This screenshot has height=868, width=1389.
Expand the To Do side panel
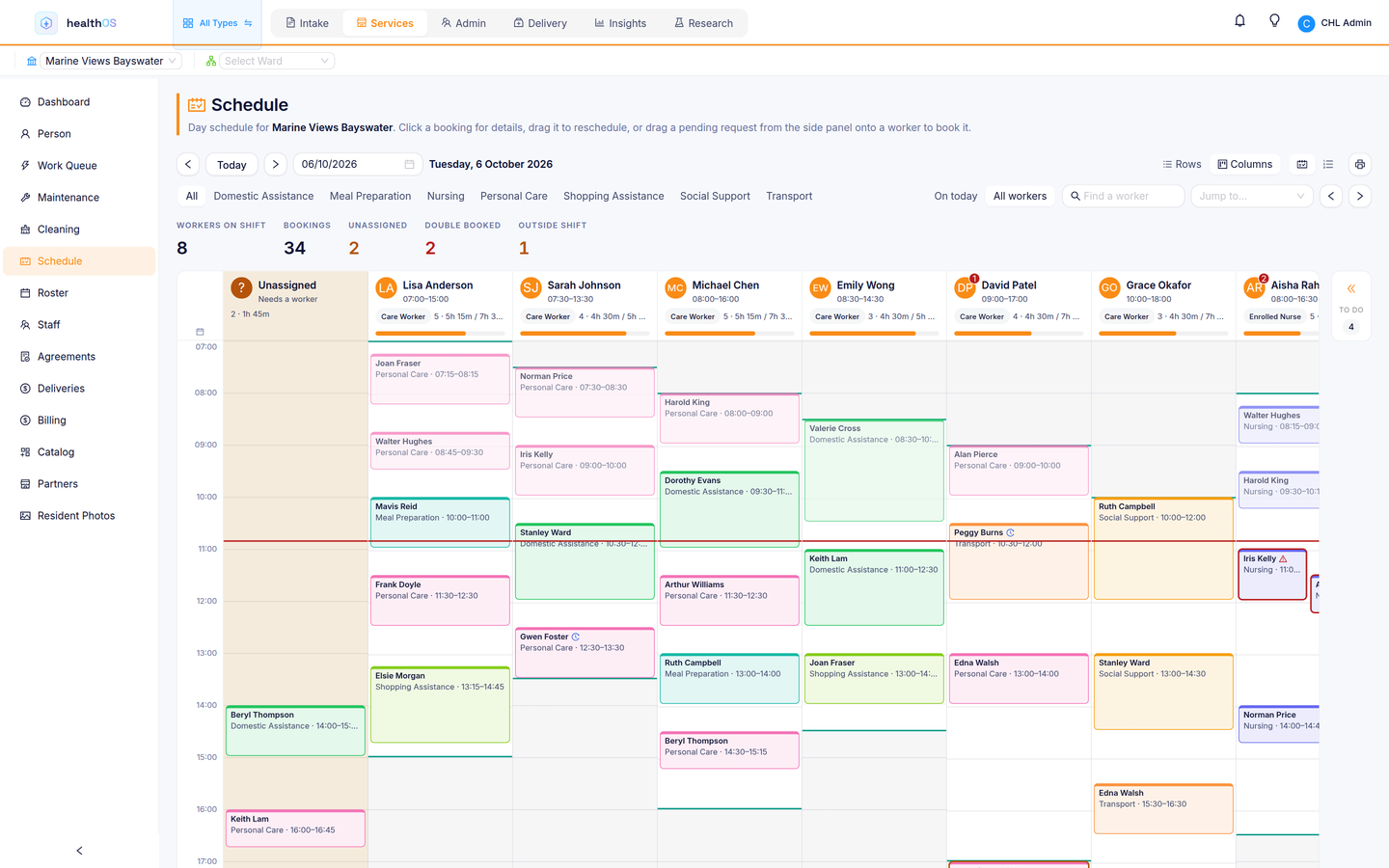(1351, 288)
